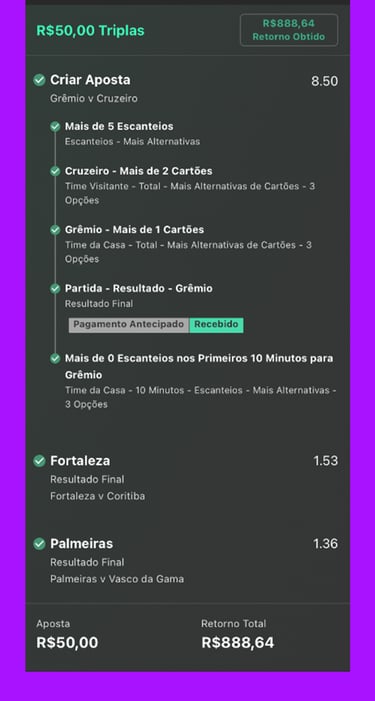Open the Palmeiras v Vasco da Gama match
This screenshot has height=701, width=375.
click(117, 579)
